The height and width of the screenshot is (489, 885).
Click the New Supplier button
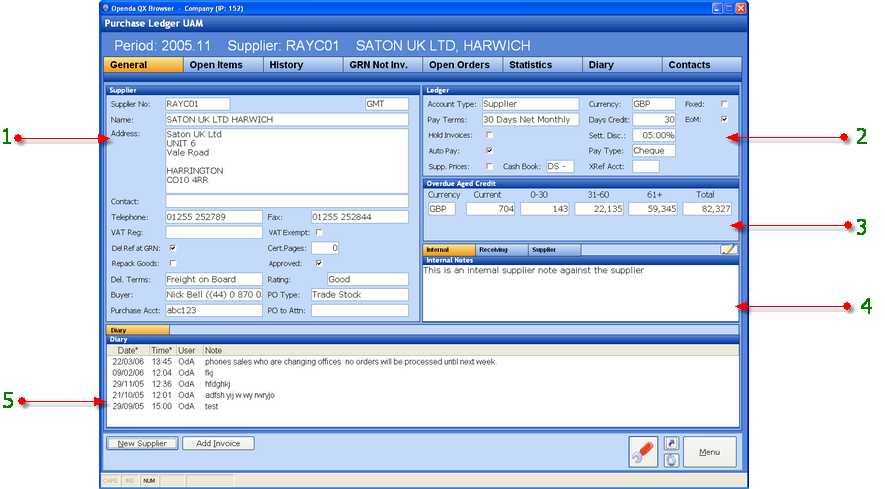pos(142,443)
